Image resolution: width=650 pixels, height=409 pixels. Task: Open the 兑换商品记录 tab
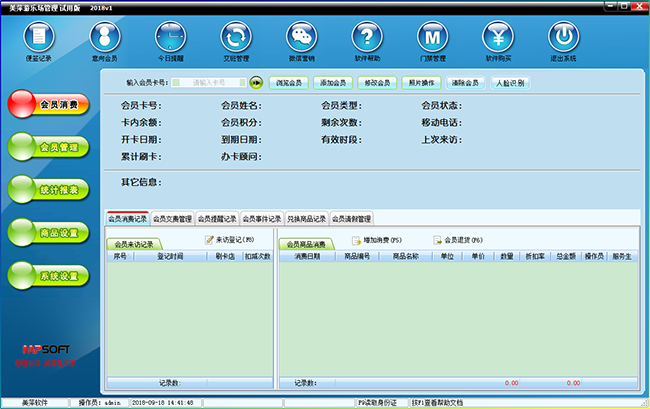pyautogui.click(x=306, y=218)
